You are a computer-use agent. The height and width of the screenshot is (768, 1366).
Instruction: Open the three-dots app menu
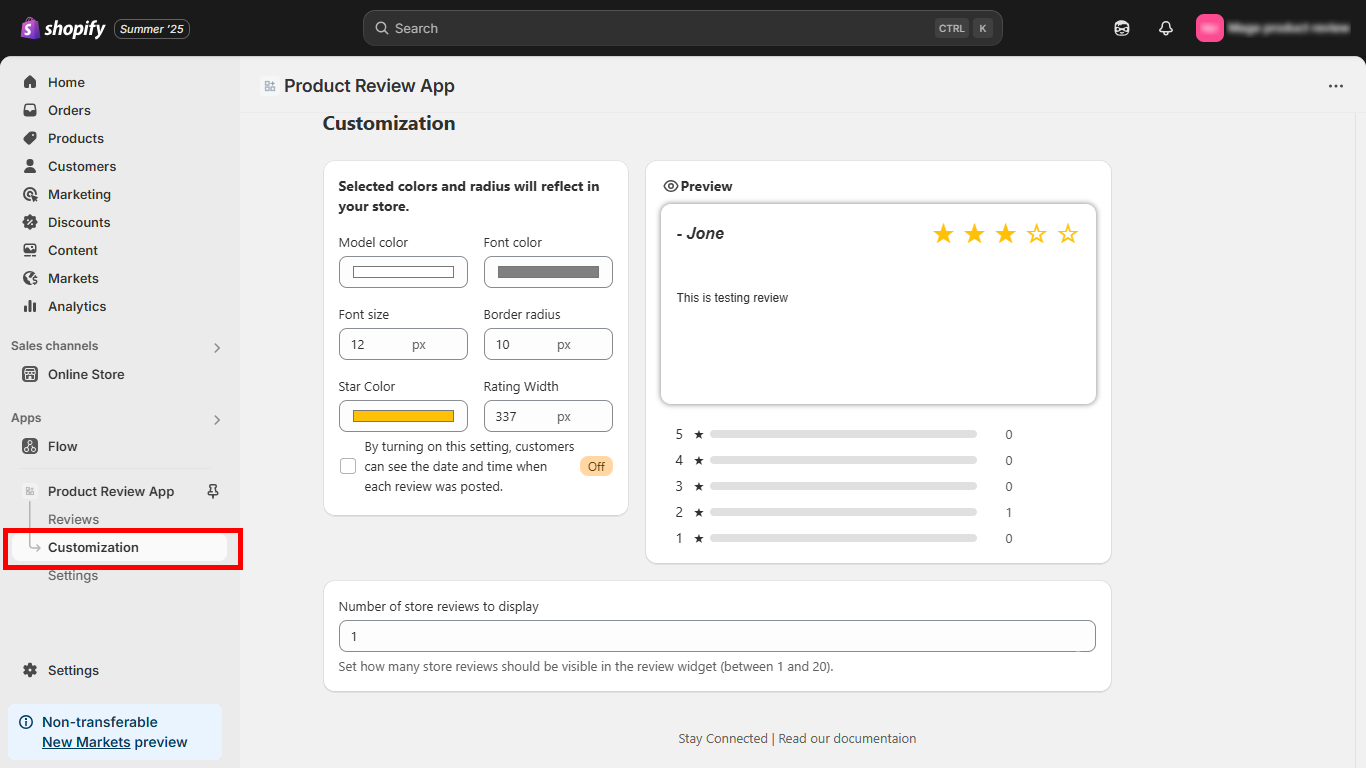[1335, 86]
